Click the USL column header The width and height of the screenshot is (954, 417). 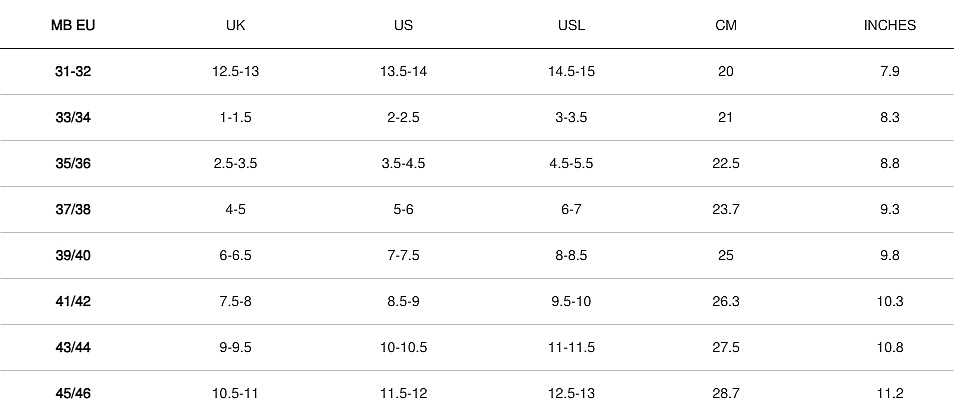click(571, 25)
